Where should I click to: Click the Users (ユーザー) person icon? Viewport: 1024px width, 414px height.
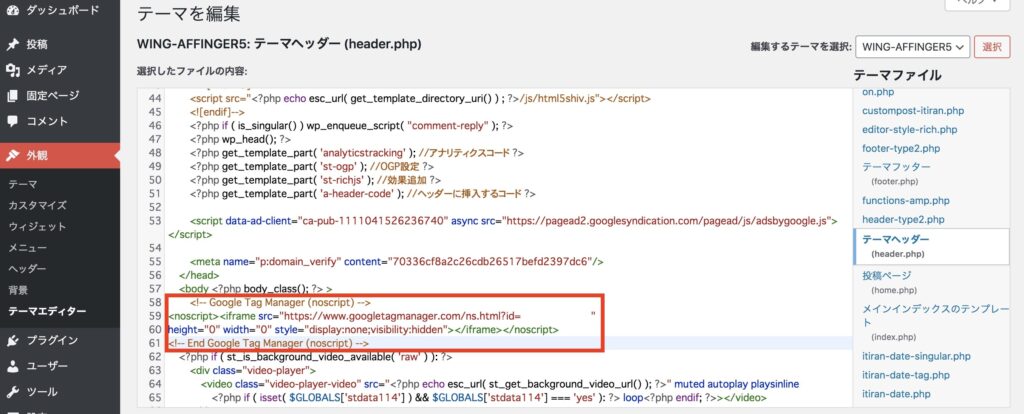click(x=12, y=366)
